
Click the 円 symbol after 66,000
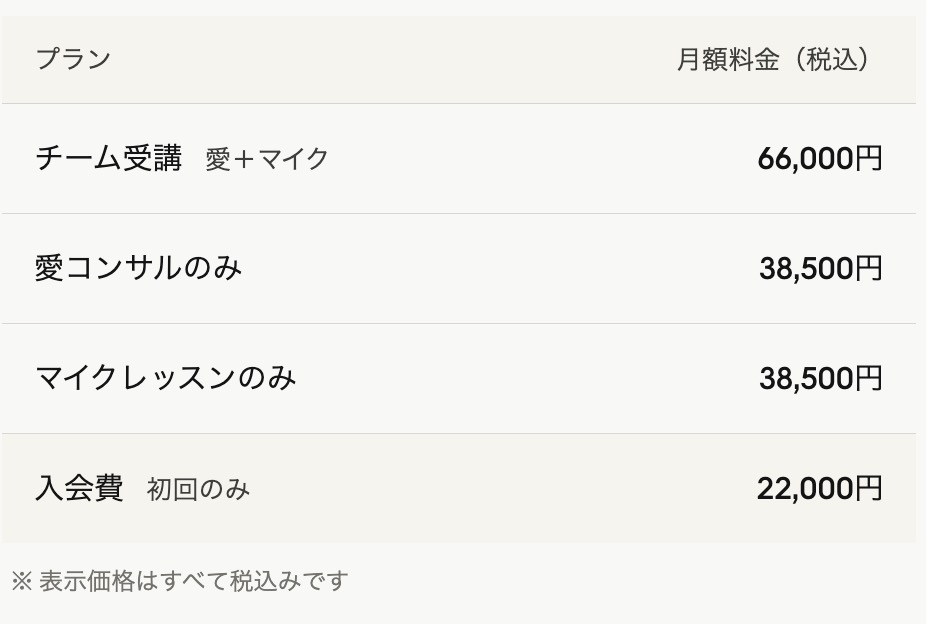pyautogui.click(x=869, y=158)
